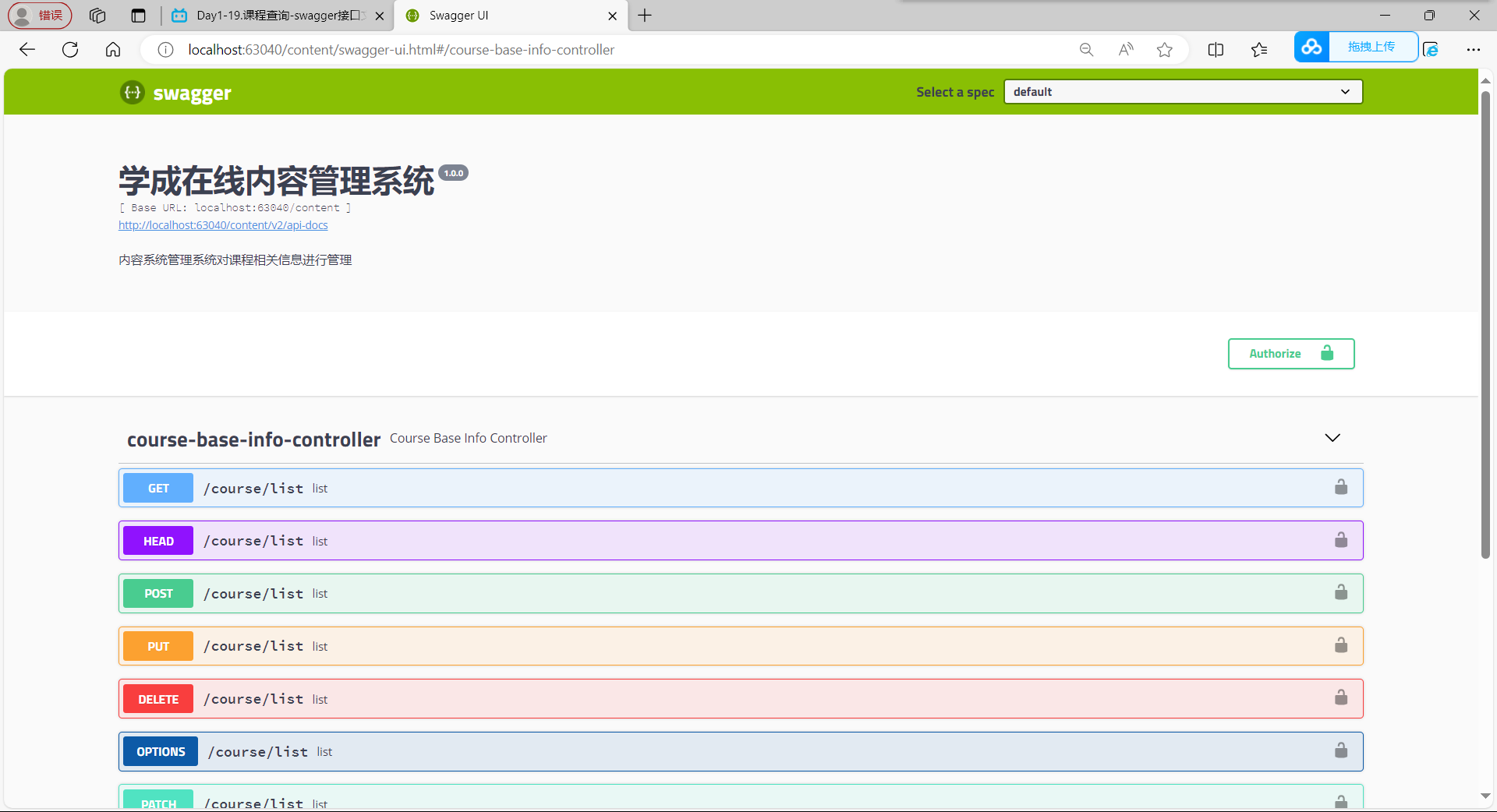Image resolution: width=1497 pixels, height=812 pixels.
Task: Activate read aloud icon
Action: pos(1125,50)
